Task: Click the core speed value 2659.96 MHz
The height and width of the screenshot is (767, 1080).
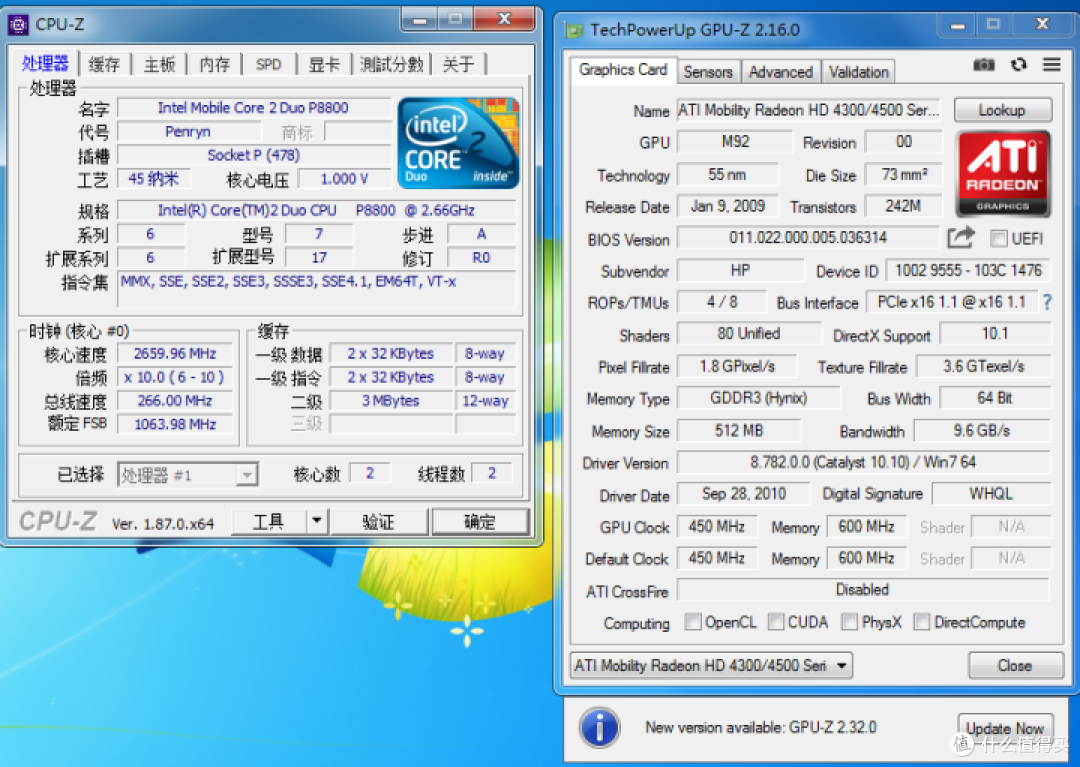Action: pos(175,353)
